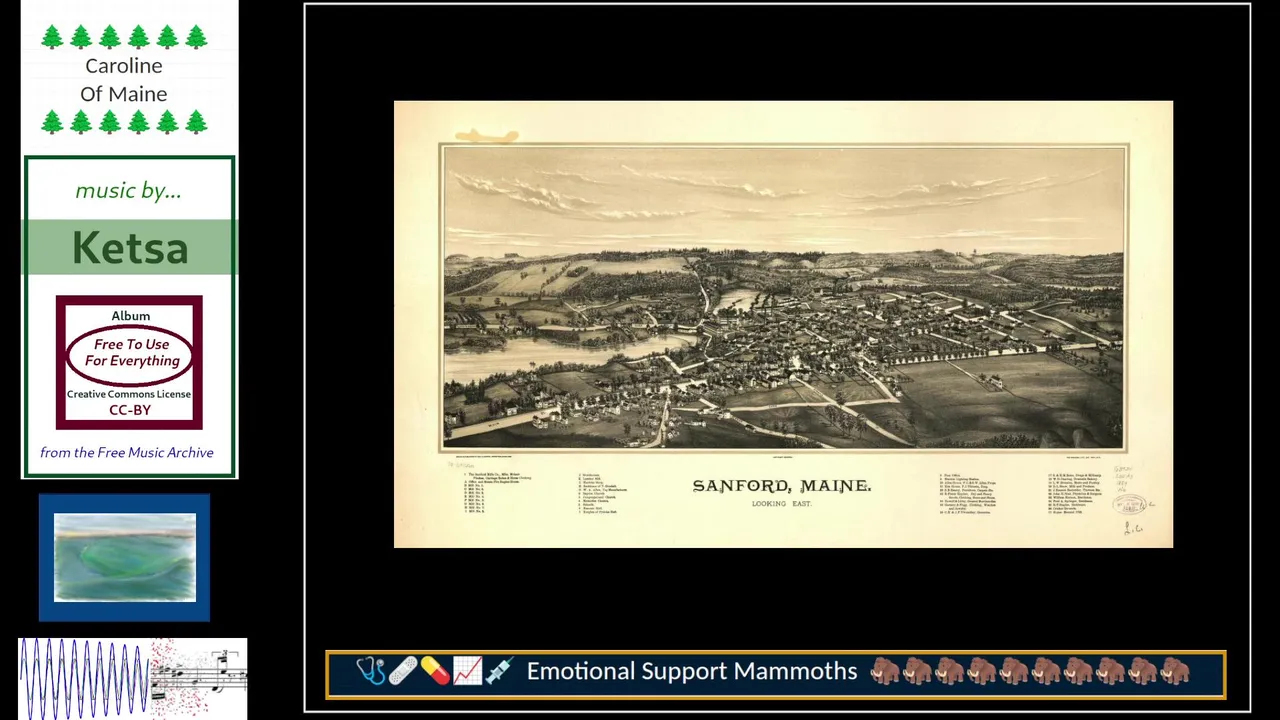Image resolution: width=1280 pixels, height=720 pixels.
Task: Open the 'from the Free Music Archive' link
Action: (x=127, y=453)
